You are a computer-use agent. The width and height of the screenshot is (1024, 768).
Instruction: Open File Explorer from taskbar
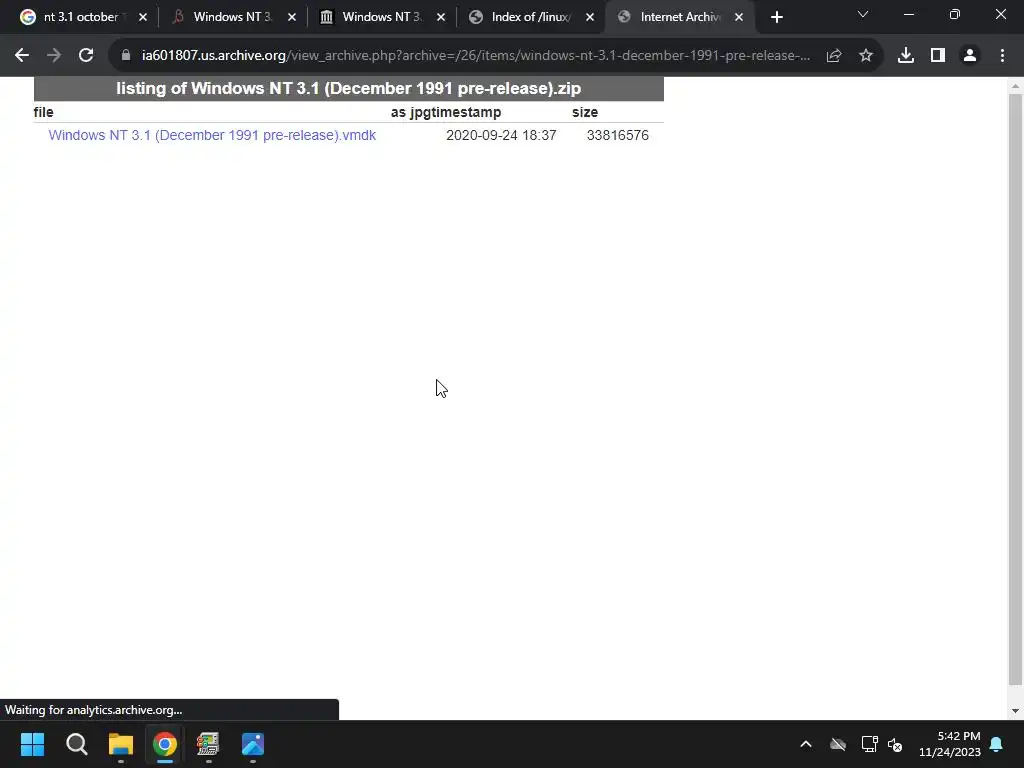[x=121, y=744]
